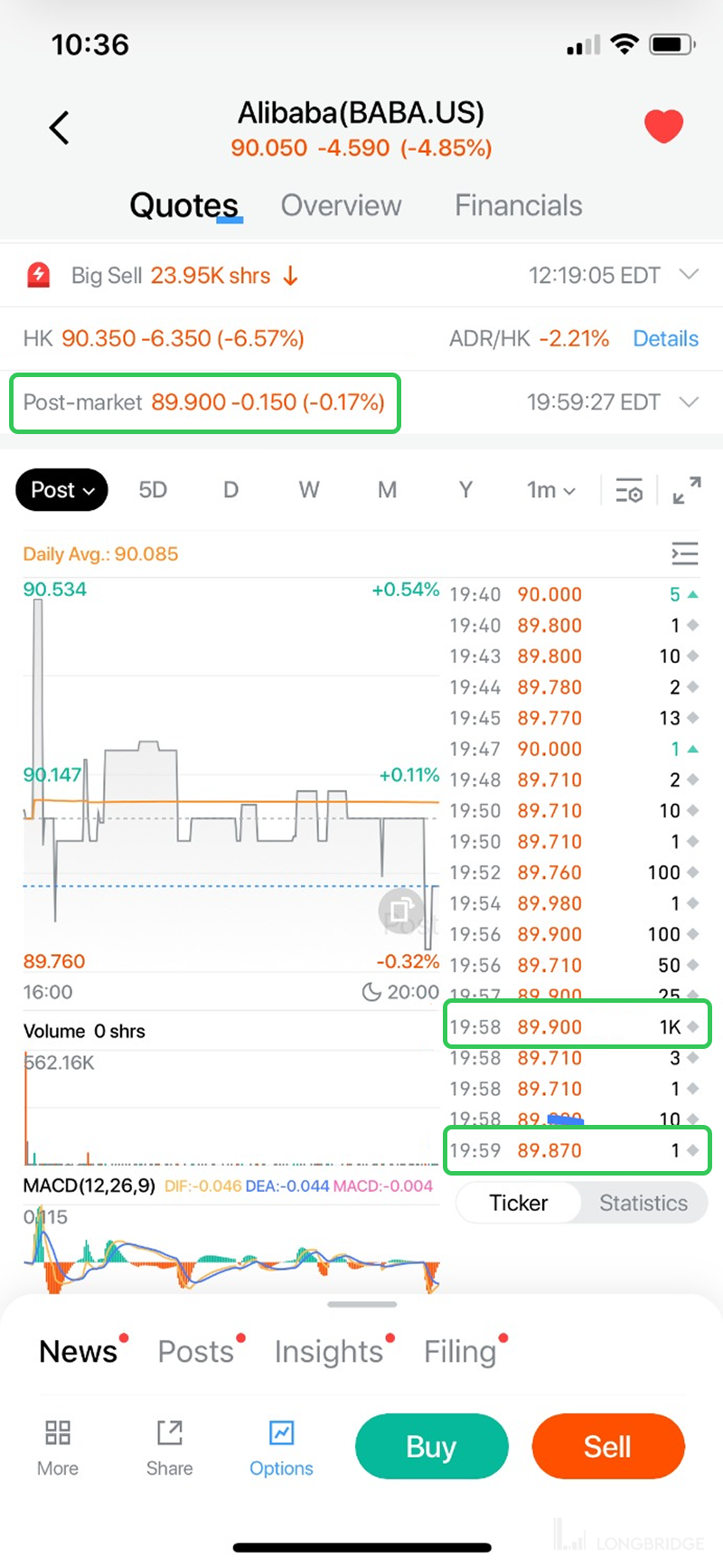The height and width of the screenshot is (1568, 723).
Task: Open the Financials tab
Action: click(518, 205)
